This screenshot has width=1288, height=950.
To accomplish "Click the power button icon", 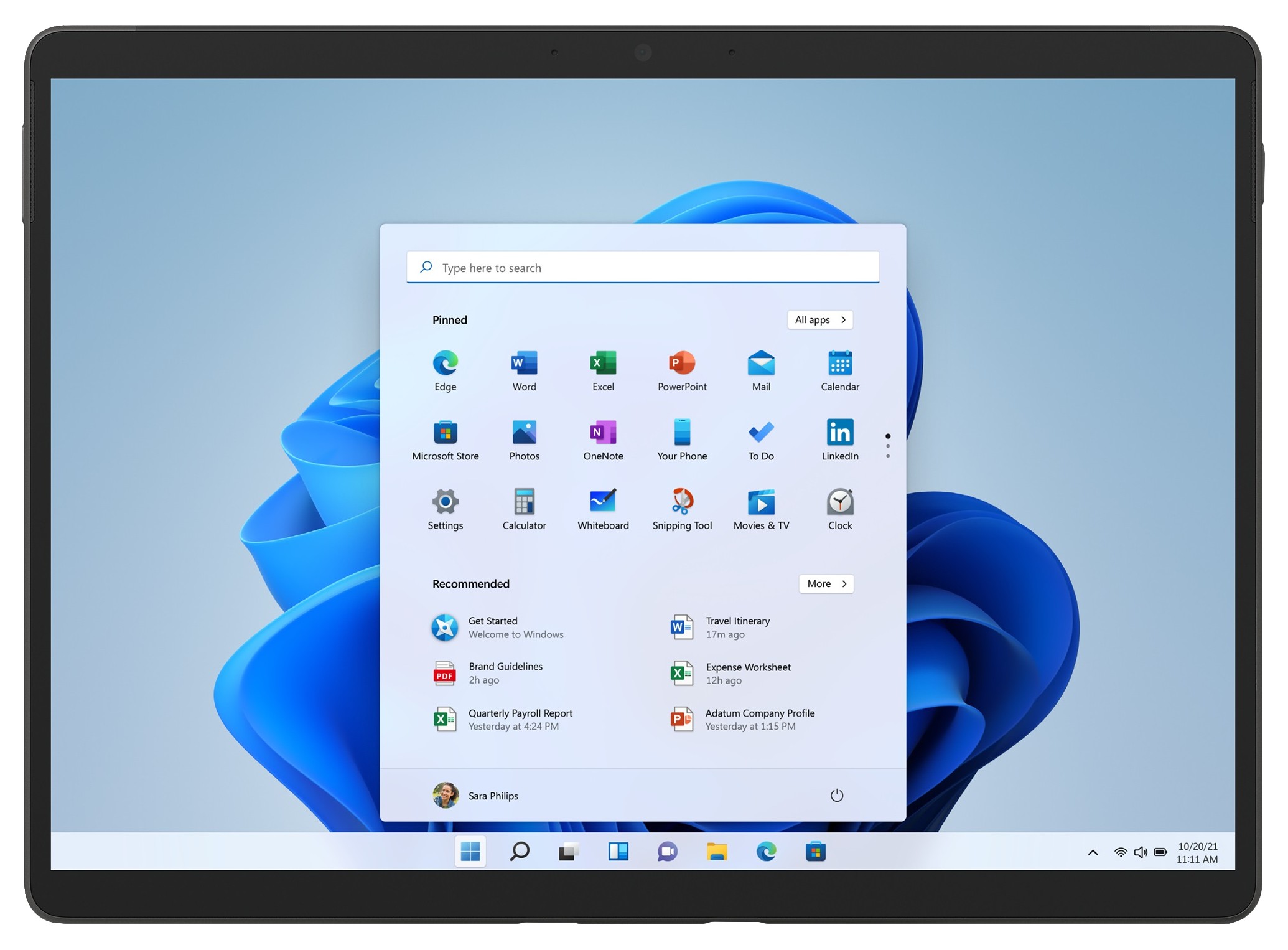I will click(x=836, y=796).
